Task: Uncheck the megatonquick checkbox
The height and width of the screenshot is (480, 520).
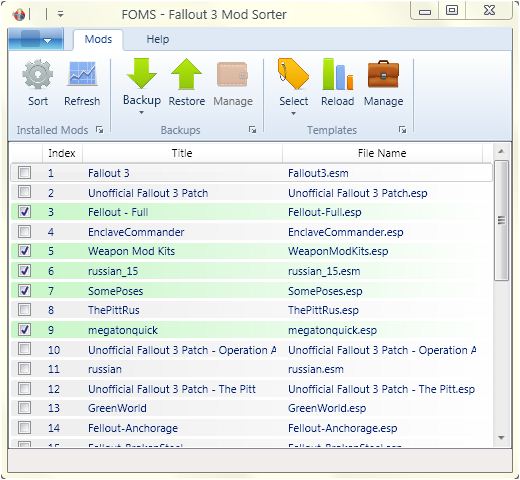Action: click(24, 329)
